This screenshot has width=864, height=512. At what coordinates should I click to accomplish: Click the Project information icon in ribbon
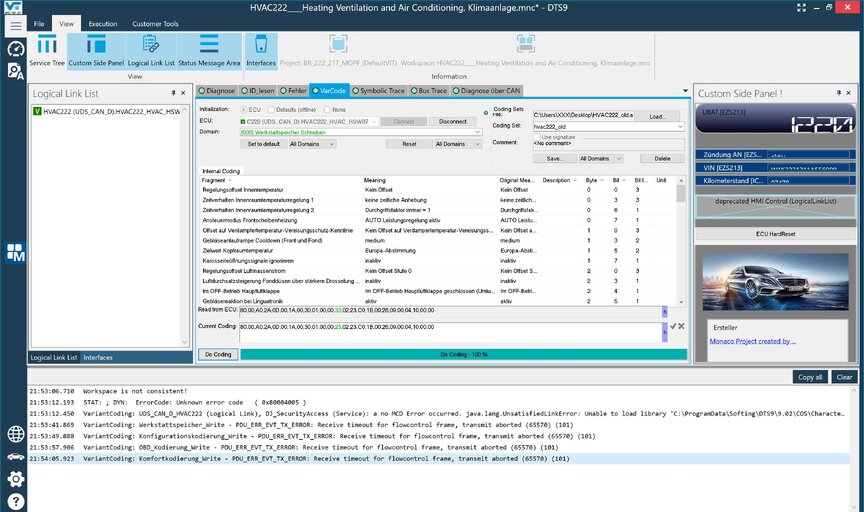coord(338,44)
